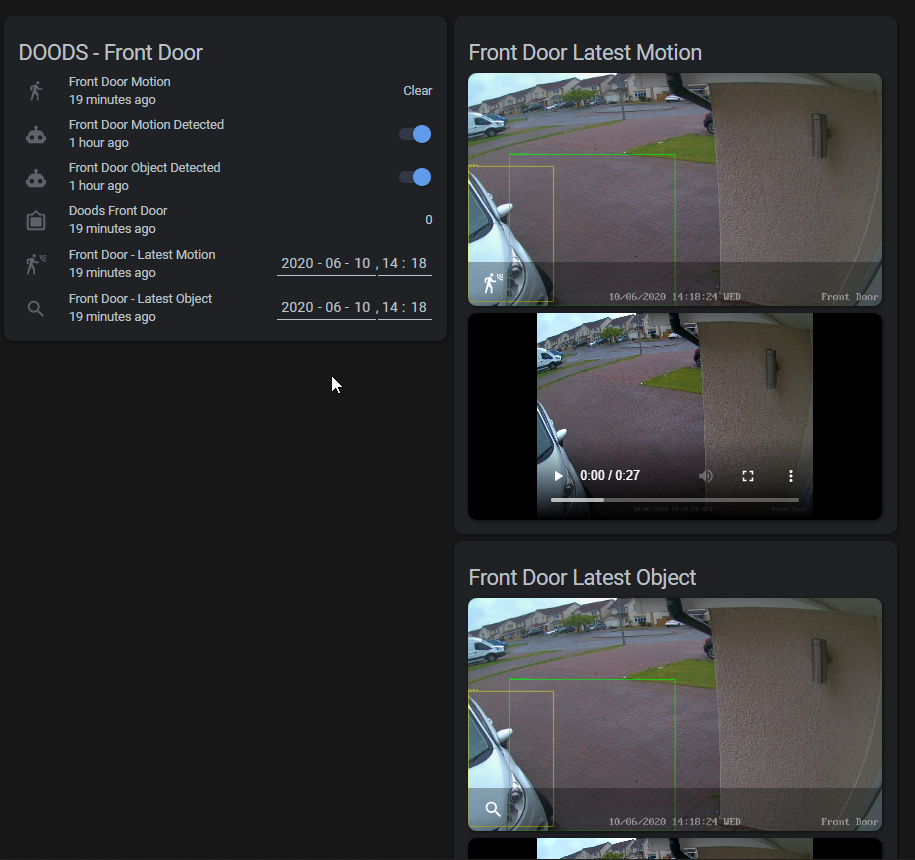
Task: Click the motion overlay icon on the Latest Motion snapshot
Action: pos(490,283)
